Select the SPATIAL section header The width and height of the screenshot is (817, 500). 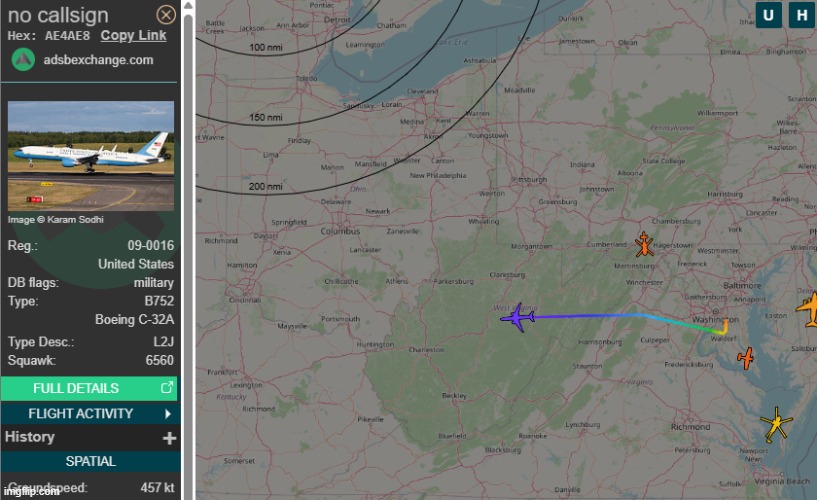pos(91,461)
